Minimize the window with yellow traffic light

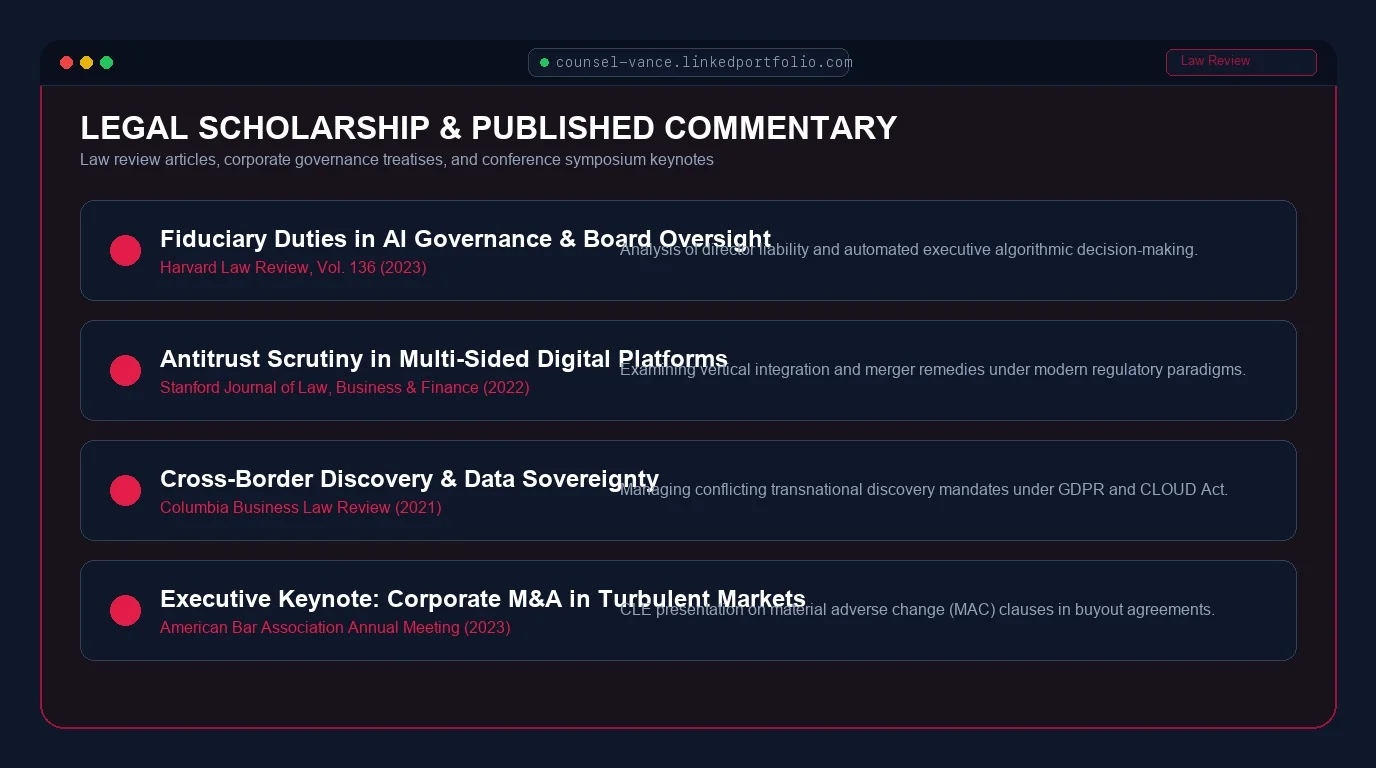(86, 63)
